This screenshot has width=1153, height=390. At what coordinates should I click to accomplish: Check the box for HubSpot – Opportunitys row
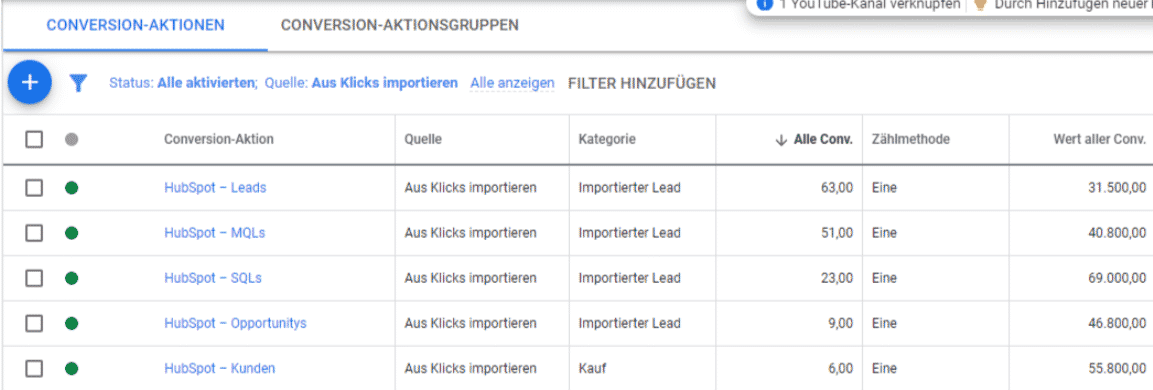(x=34, y=324)
